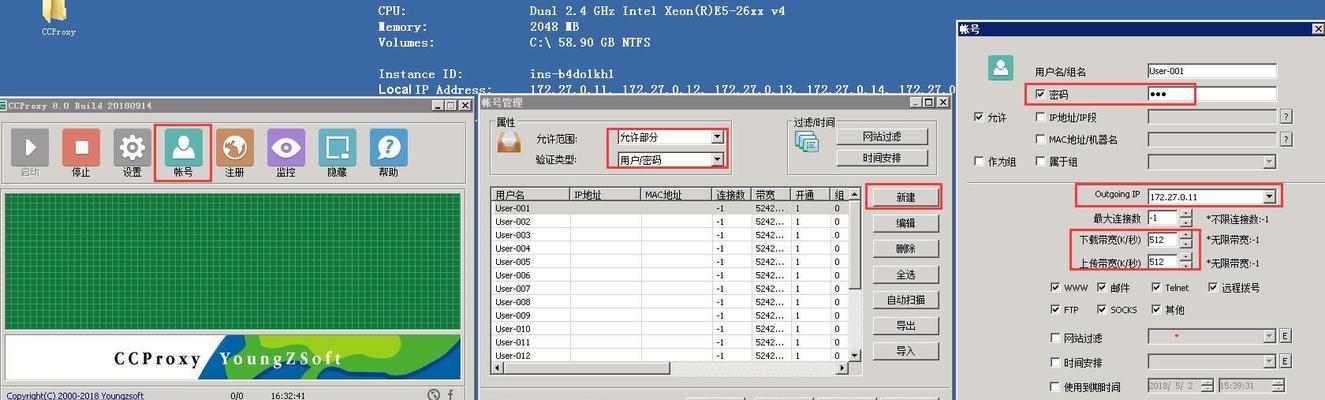Click the question button beside IP地址/IP段 field

[1286, 116]
